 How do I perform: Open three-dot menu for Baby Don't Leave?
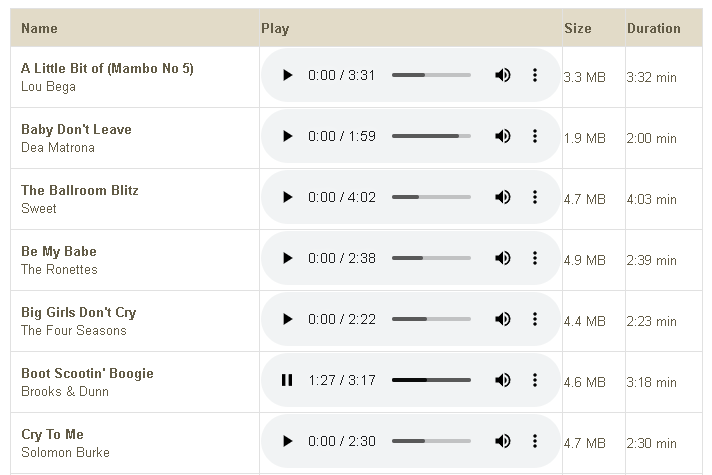tap(535, 136)
